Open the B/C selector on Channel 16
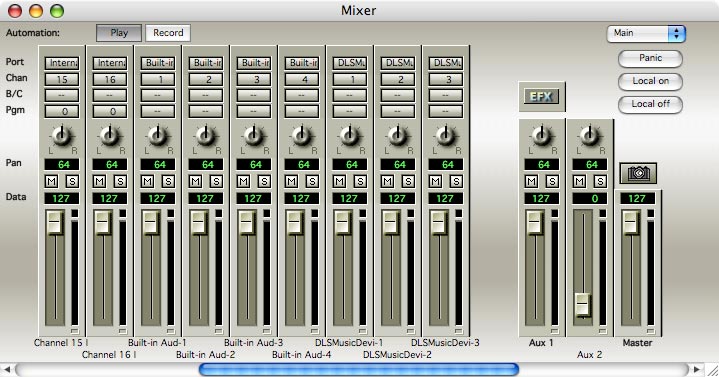The width and height of the screenshot is (719, 377). [110, 95]
